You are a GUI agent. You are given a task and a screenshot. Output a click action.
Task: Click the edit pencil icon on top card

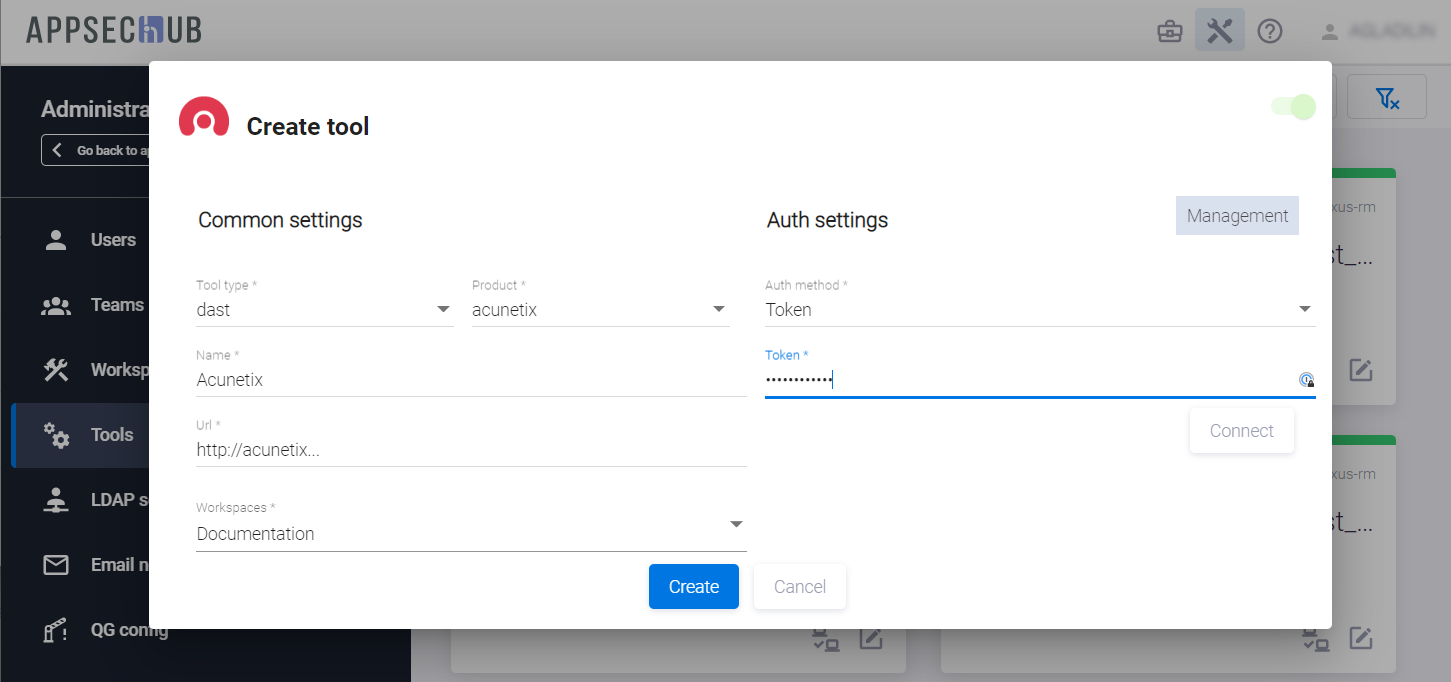1360,370
